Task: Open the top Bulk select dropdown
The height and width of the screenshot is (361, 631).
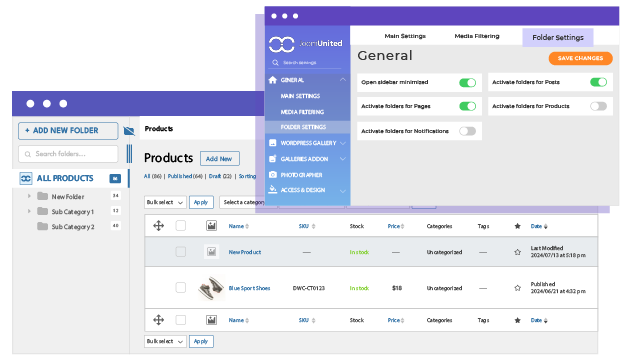Action: [x=165, y=202]
